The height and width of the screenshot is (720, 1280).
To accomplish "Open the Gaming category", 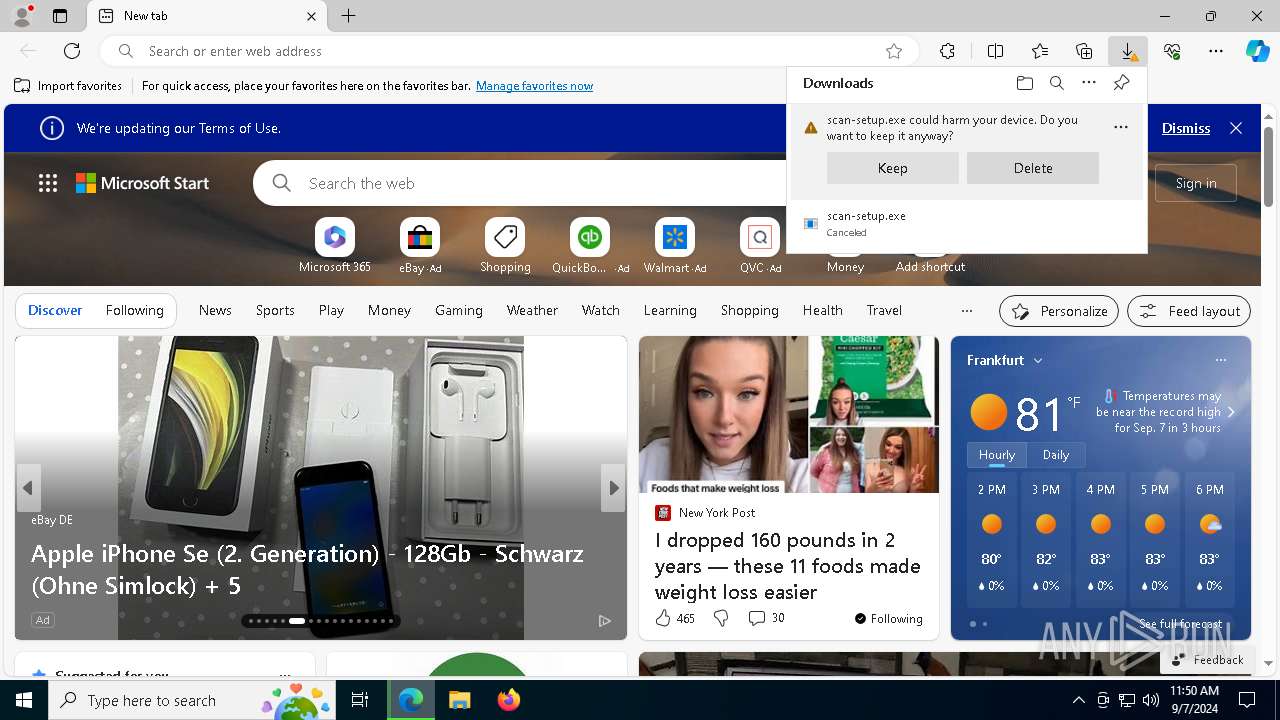I will (459, 310).
